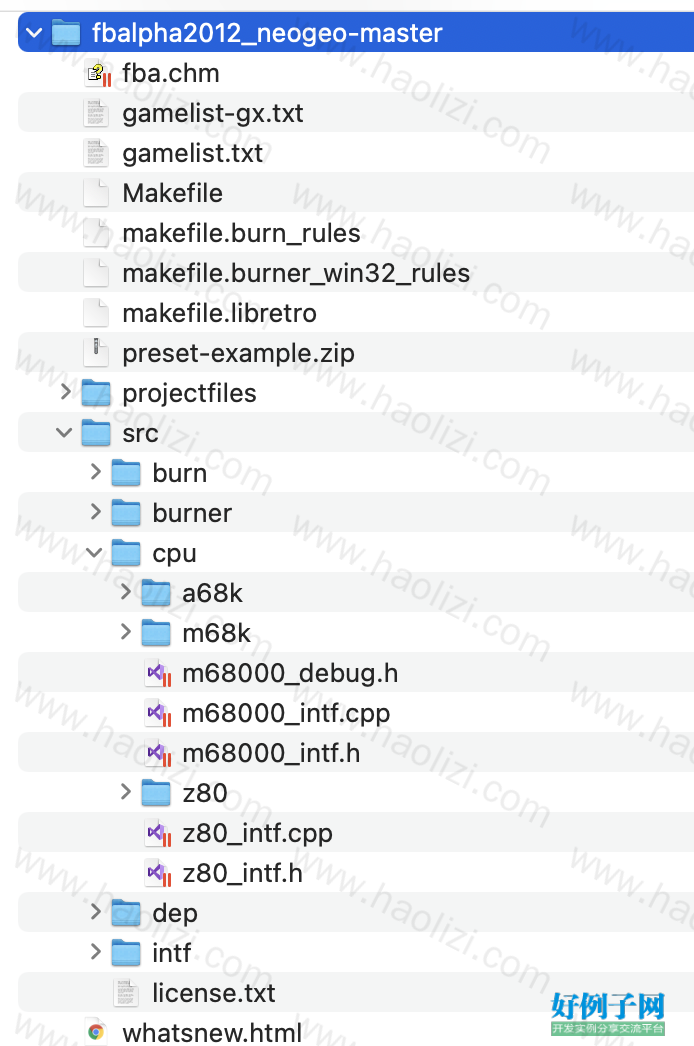Collapse the src folder
The width and height of the screenshot is (694, 1046).
point(64,432)
